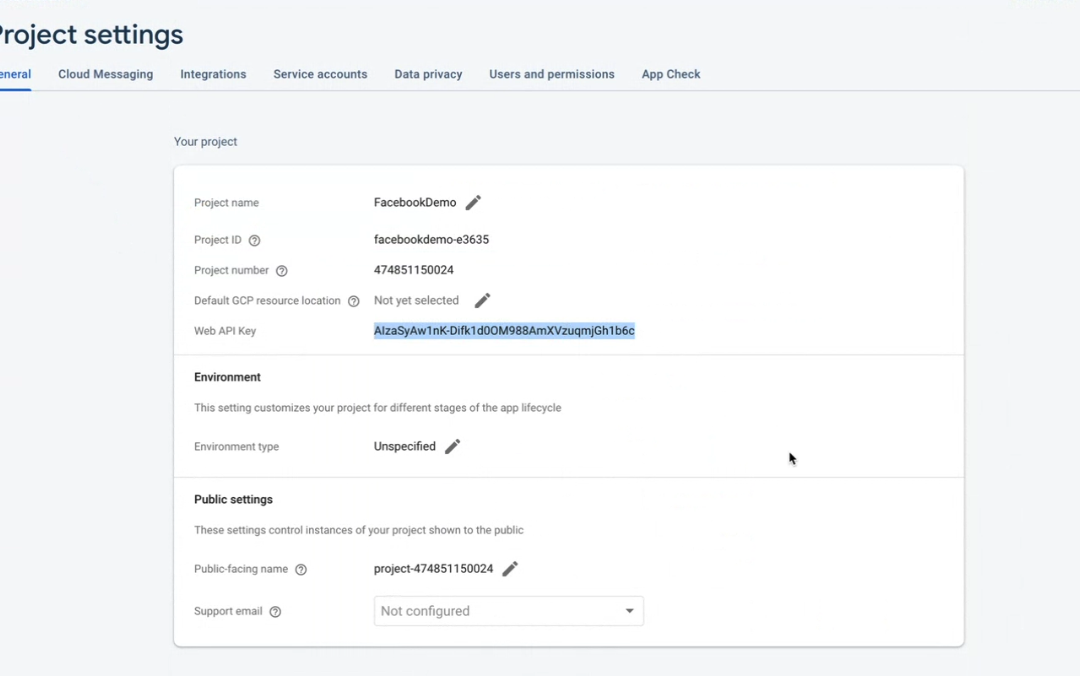Click the Support email dropdown arrow
This screenshot has height=676, width=1080.
[629, 611]
